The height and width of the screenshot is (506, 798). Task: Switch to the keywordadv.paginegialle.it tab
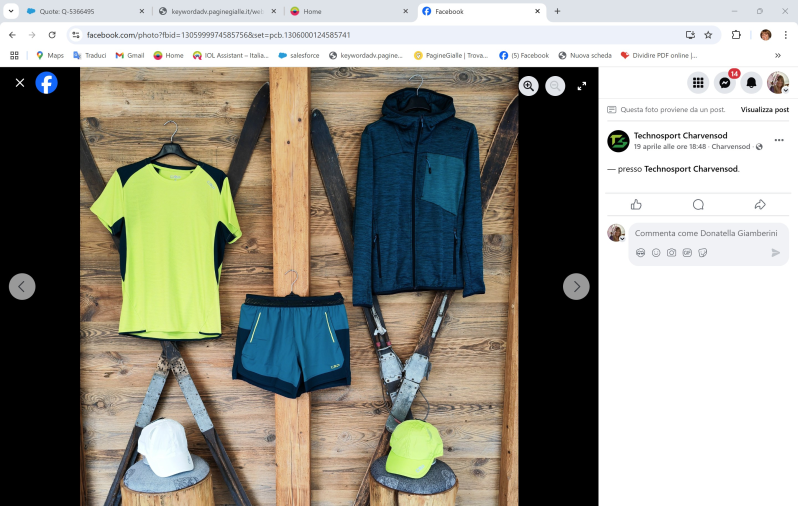(x=217, y=11)
